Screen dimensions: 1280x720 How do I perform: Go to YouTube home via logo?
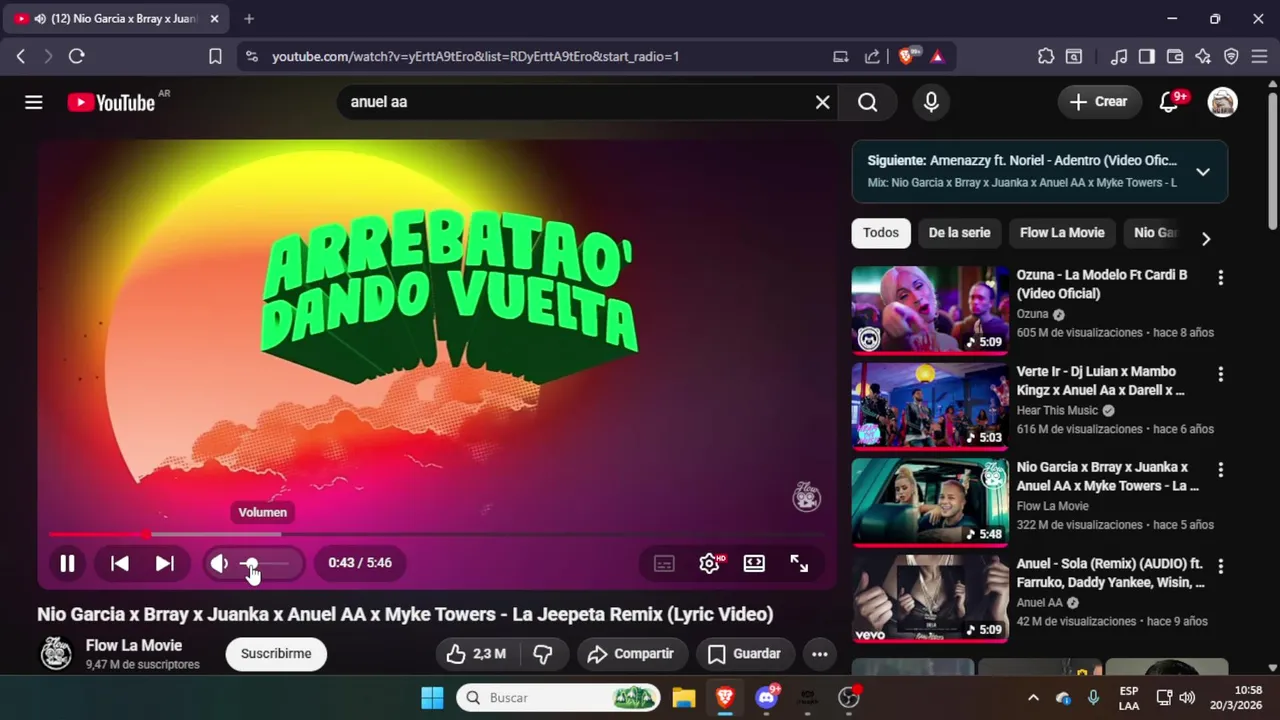pos(112,102)
